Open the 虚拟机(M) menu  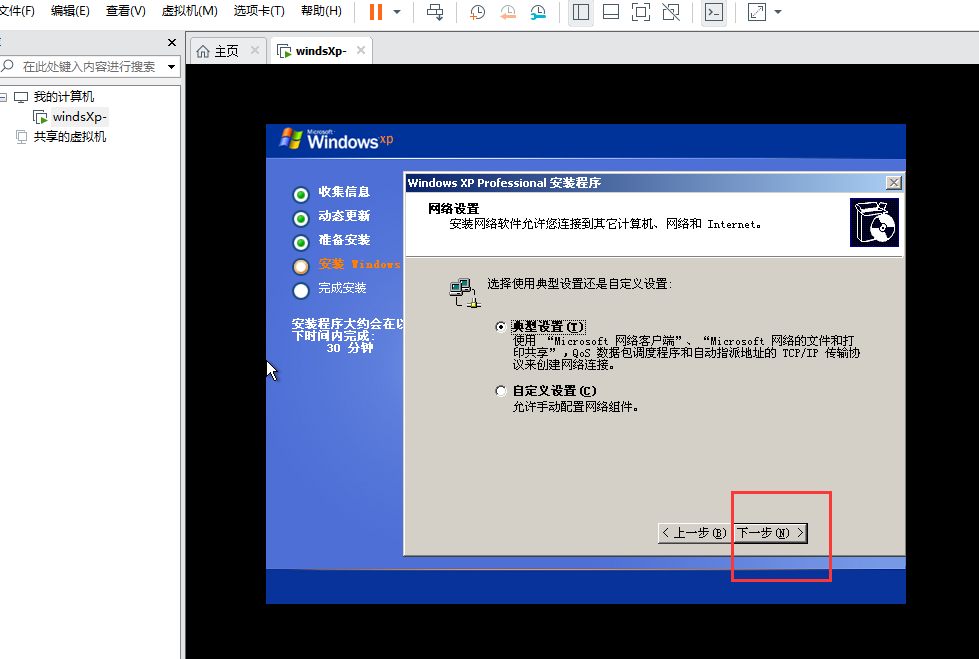(189, 11)
